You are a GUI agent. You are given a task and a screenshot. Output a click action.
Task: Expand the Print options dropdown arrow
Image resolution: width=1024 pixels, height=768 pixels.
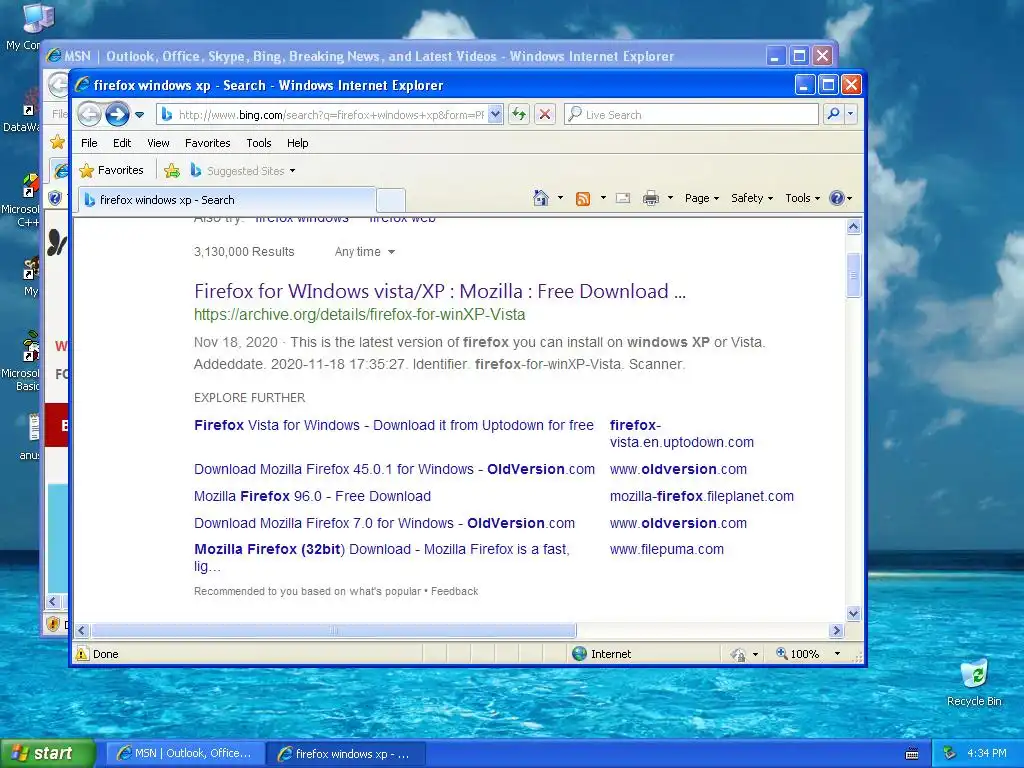tap(670, 198)
